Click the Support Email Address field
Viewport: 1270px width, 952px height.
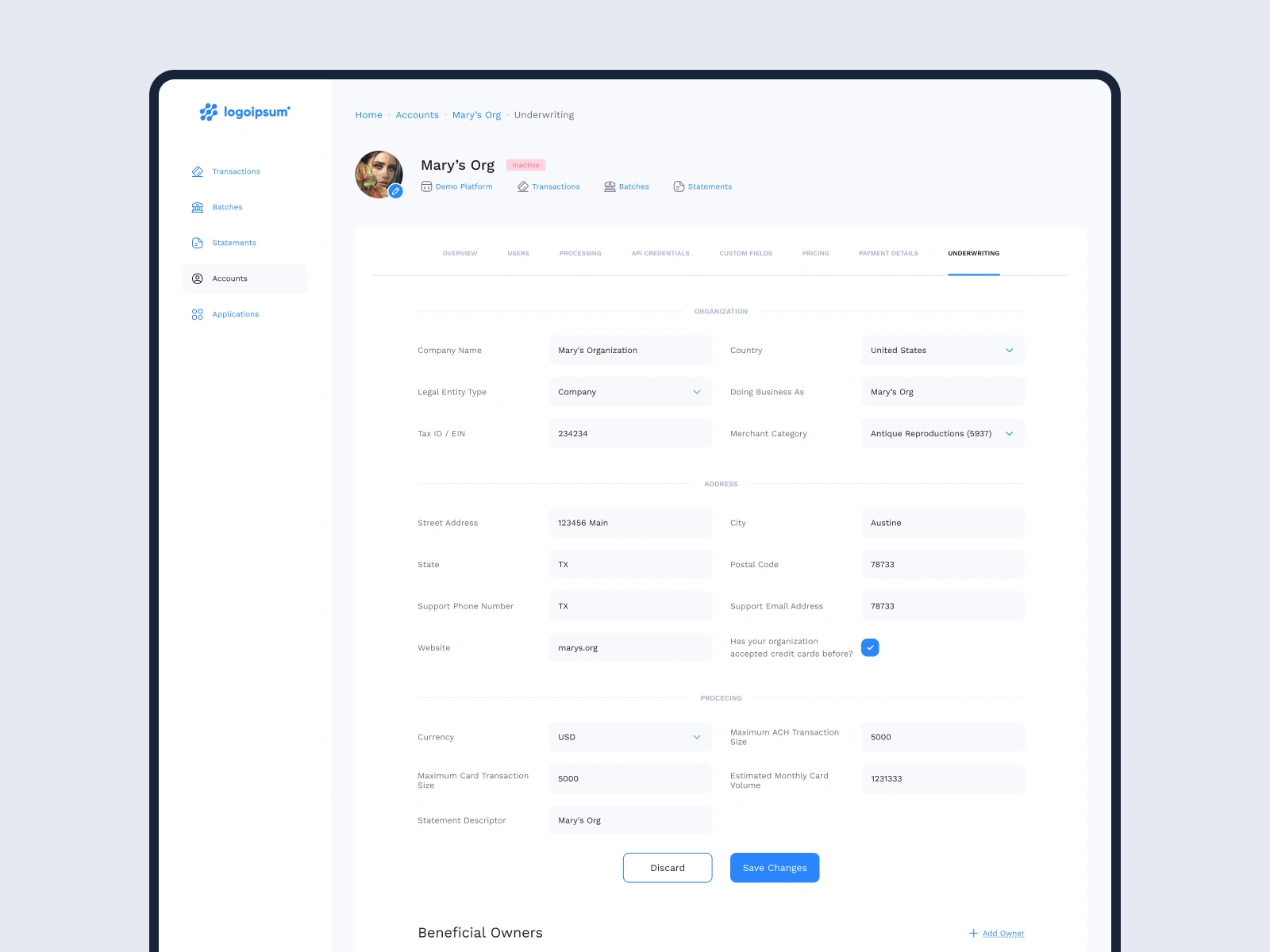943,606
